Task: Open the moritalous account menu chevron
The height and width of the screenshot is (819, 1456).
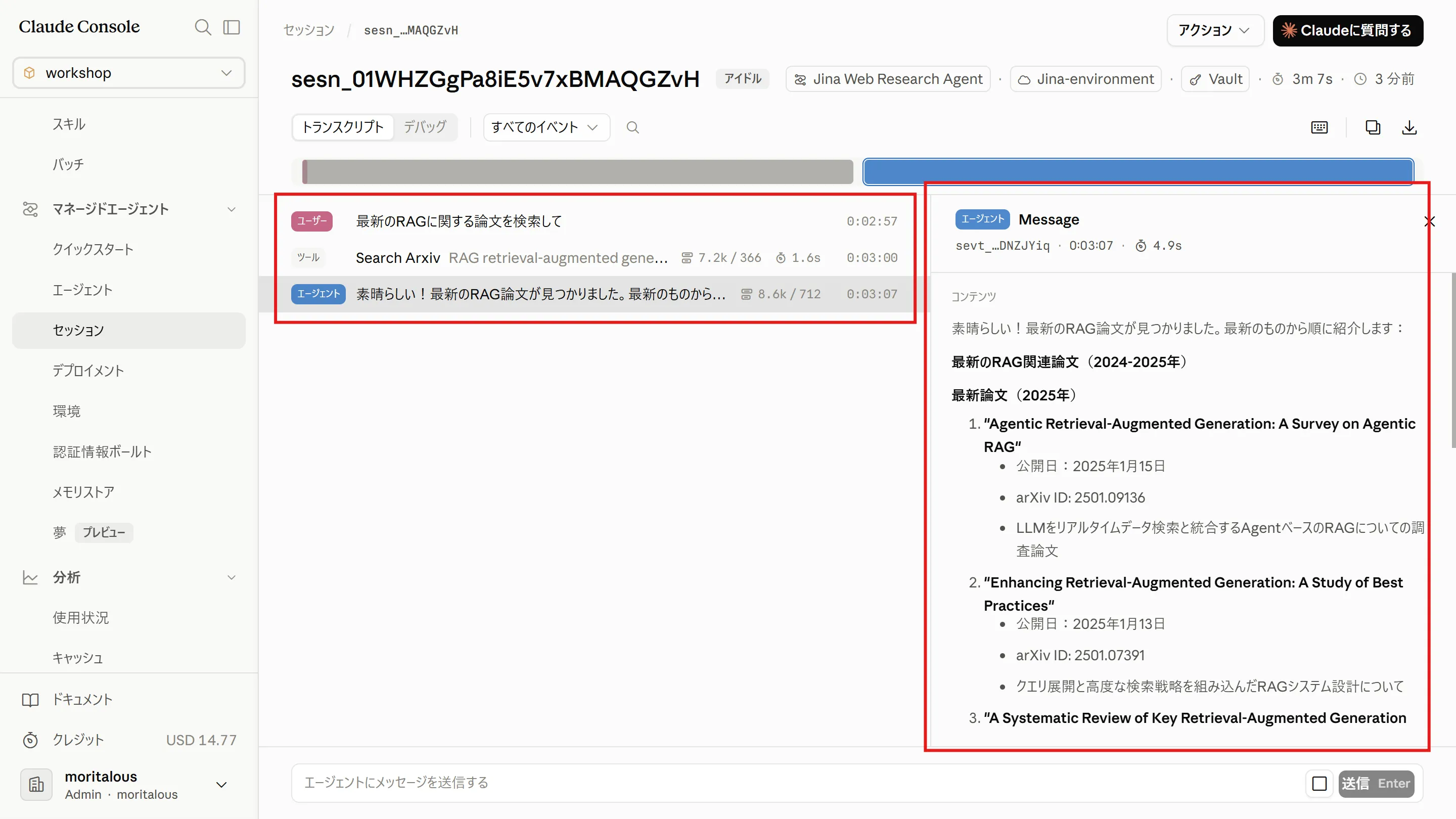Action: (221, 785)
